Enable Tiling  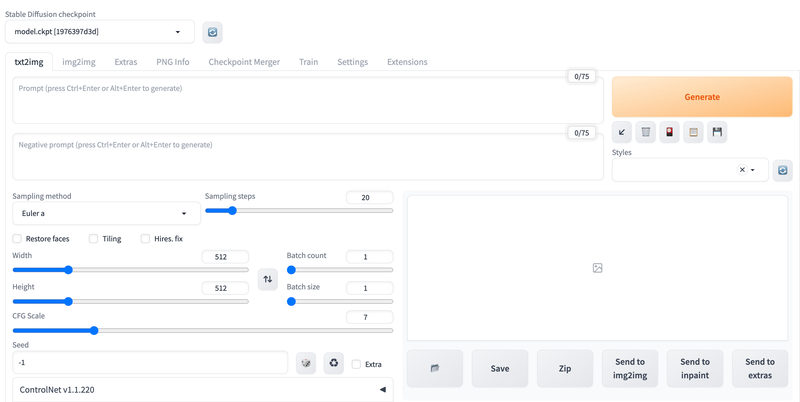93,239
